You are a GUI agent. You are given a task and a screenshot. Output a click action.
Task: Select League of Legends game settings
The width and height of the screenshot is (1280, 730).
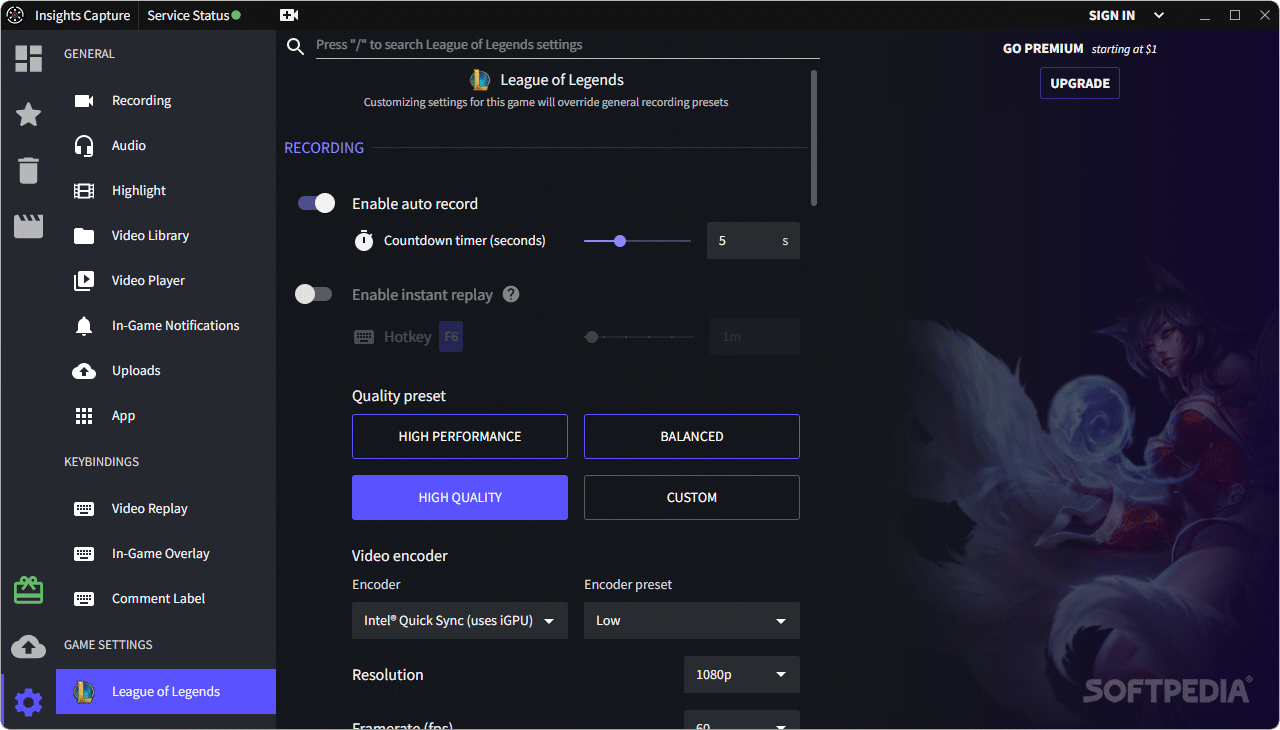pos(166,692)
